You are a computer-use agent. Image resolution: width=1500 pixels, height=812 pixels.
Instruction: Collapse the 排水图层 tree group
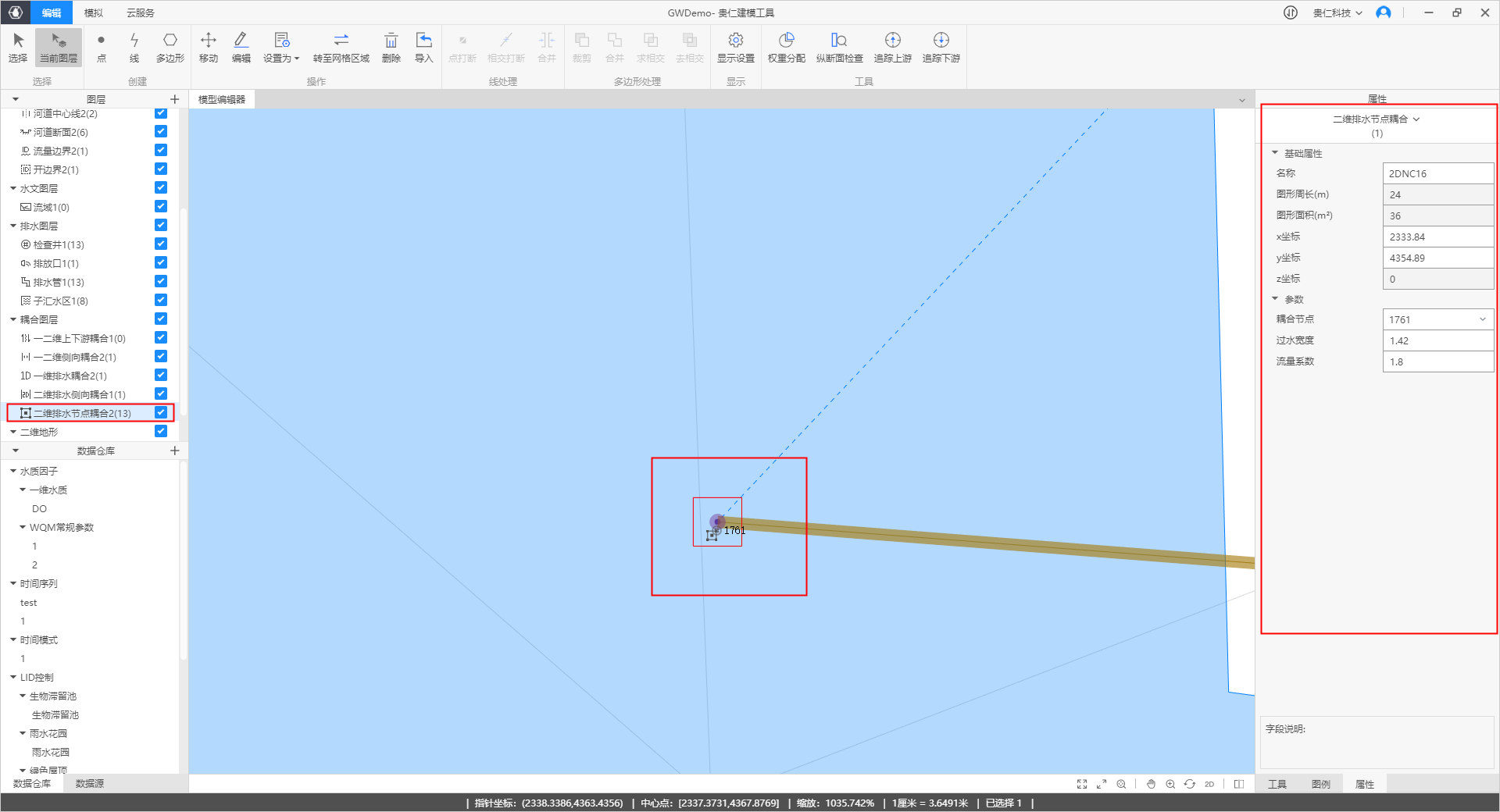click(13, 226)
